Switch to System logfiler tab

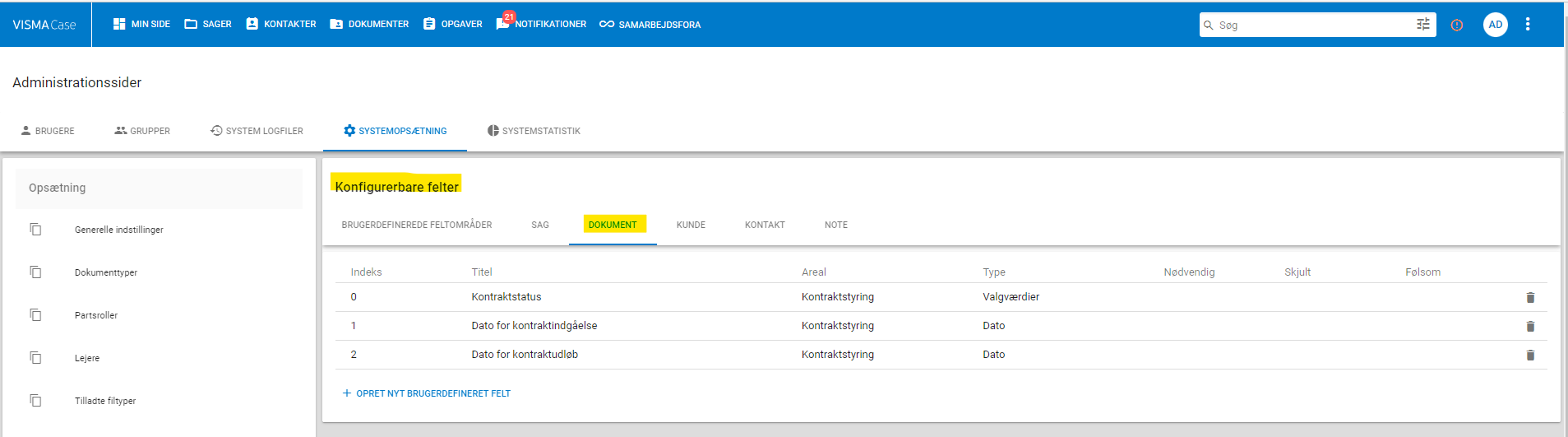pos(257,131)
